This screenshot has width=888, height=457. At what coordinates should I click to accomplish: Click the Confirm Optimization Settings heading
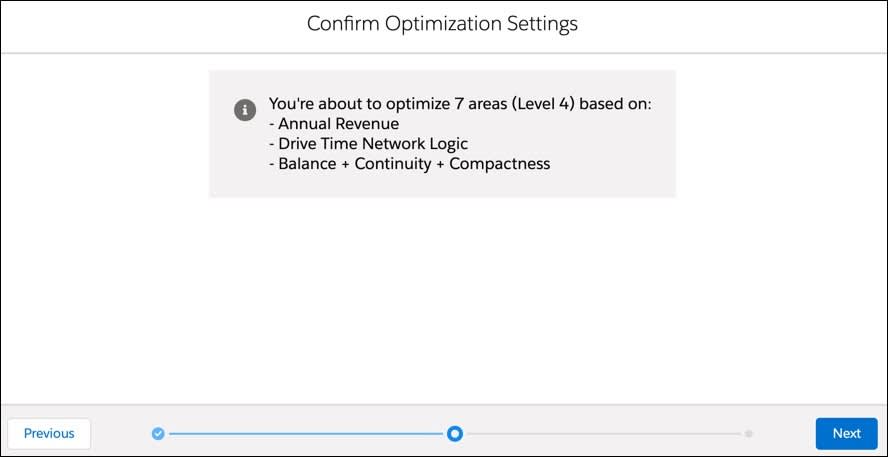coord(442,24)
